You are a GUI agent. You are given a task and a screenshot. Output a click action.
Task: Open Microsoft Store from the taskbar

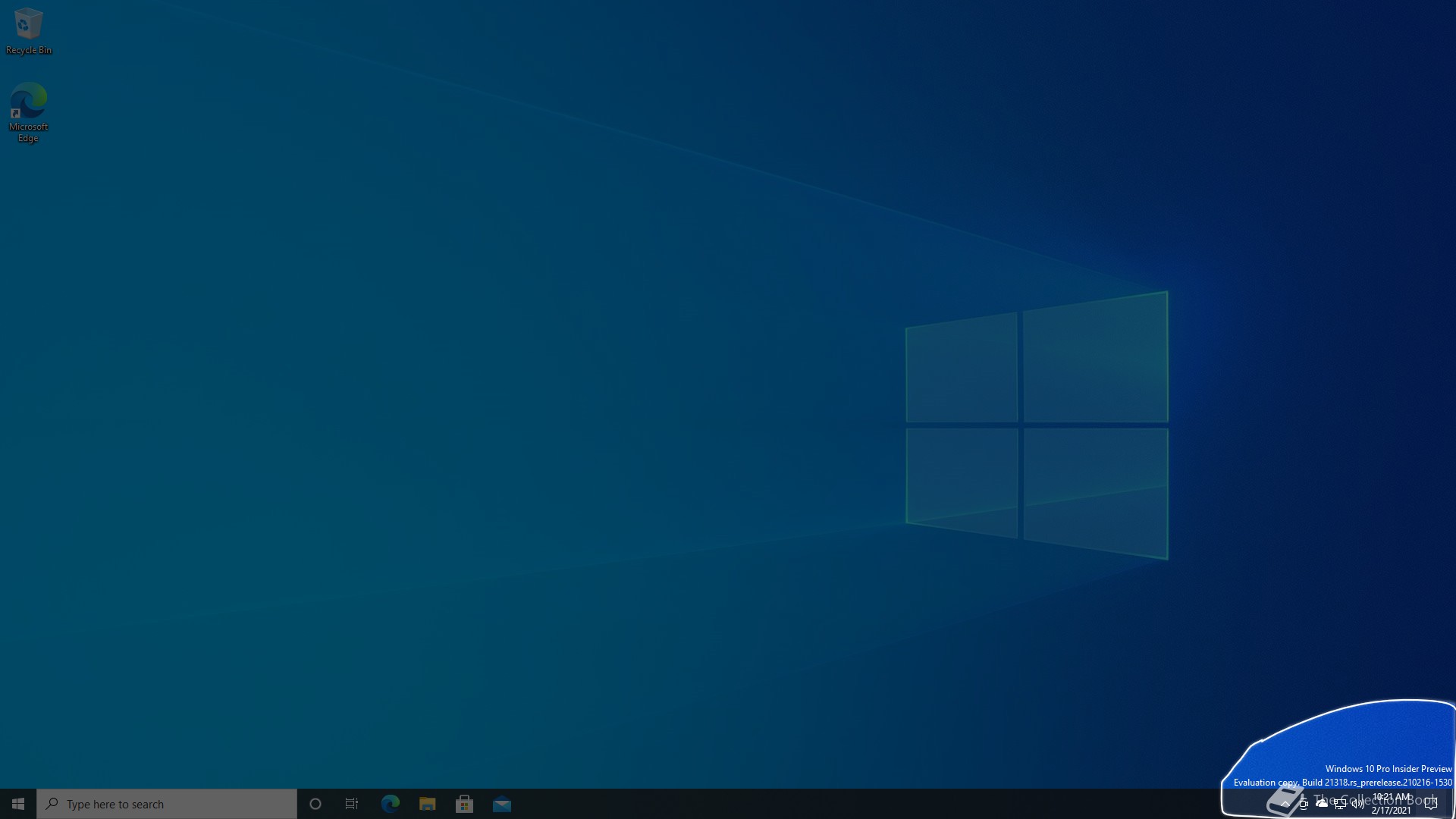tap(464, 804)
